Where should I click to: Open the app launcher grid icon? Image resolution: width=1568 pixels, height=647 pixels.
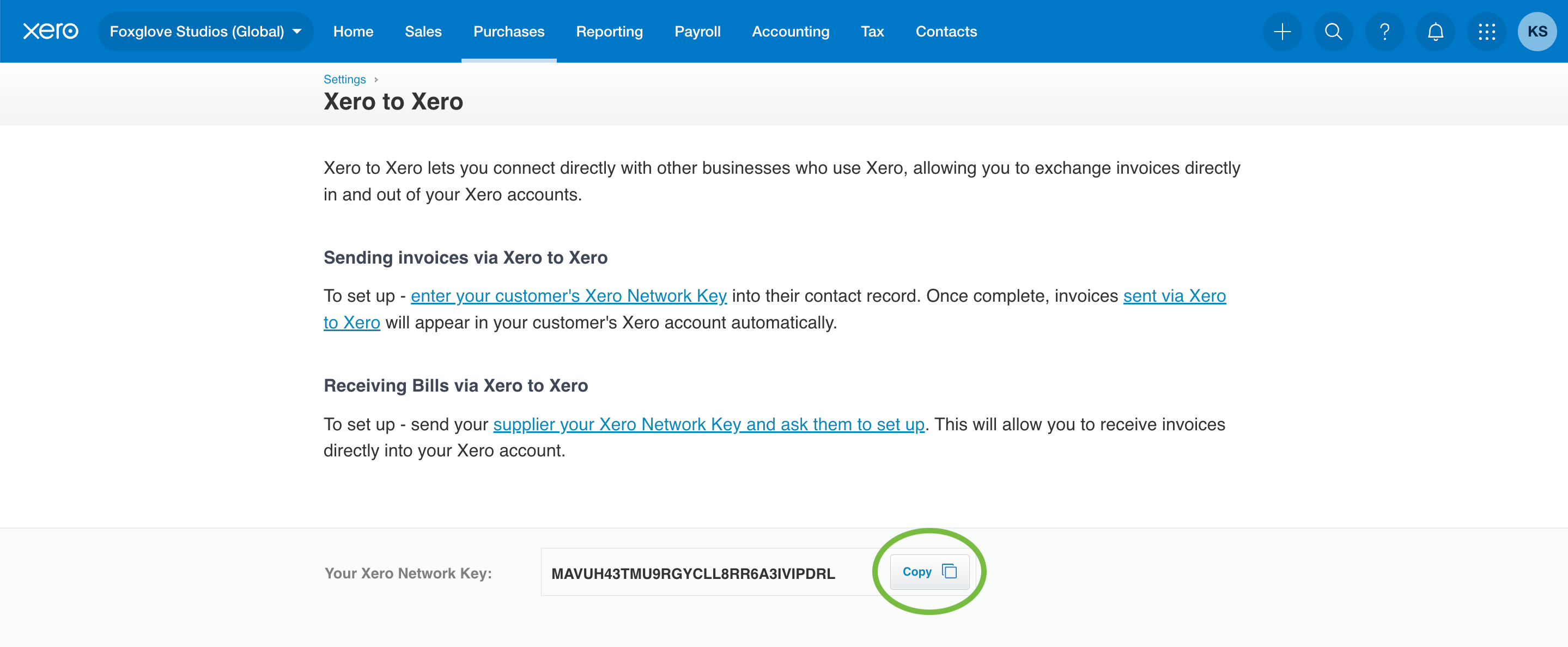click(1486, 32)
